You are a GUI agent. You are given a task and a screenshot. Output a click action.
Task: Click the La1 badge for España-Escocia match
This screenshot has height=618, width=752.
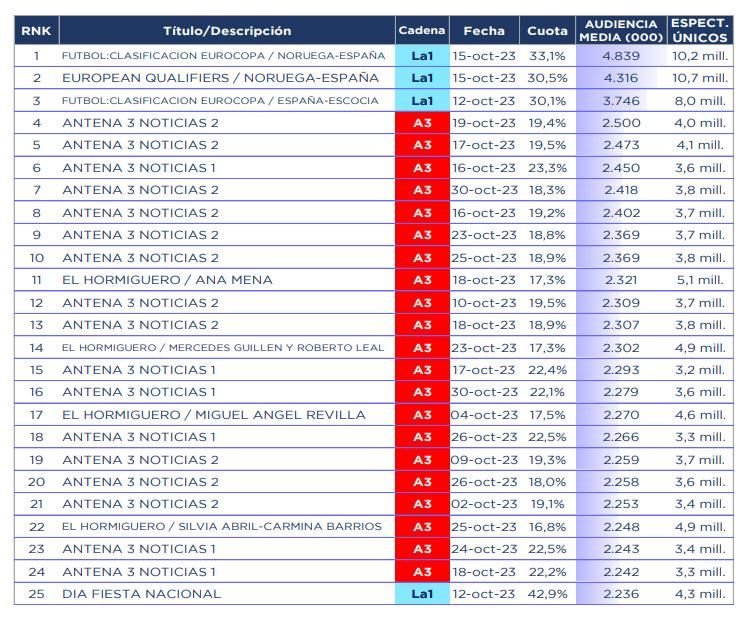(422, 101)
